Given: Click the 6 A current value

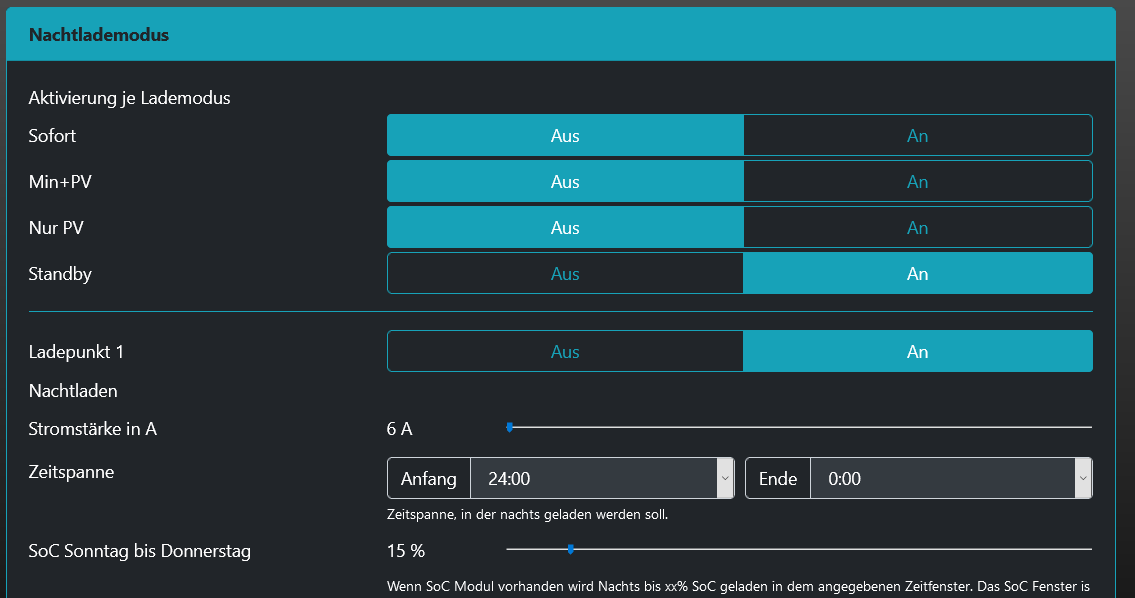Looking at the screenshot, I should click(x=399, y=430).
